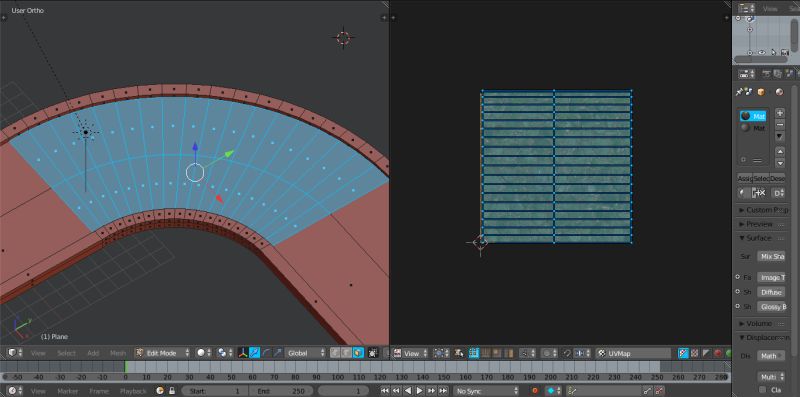Remove material slot with minus button
This screenshot has width=800, height=397.
pyautogui.click(x=780, y=125)
